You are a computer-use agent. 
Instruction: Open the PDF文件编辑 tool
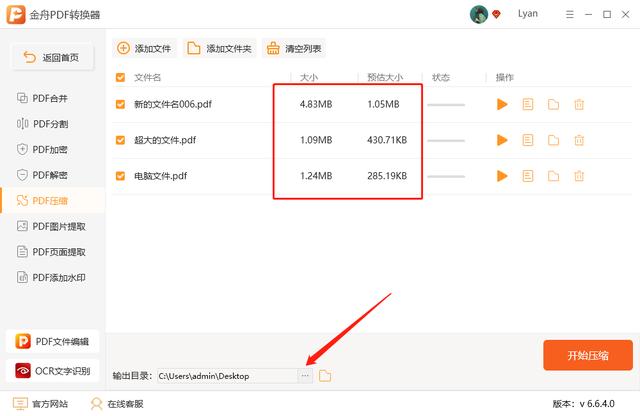53,341
